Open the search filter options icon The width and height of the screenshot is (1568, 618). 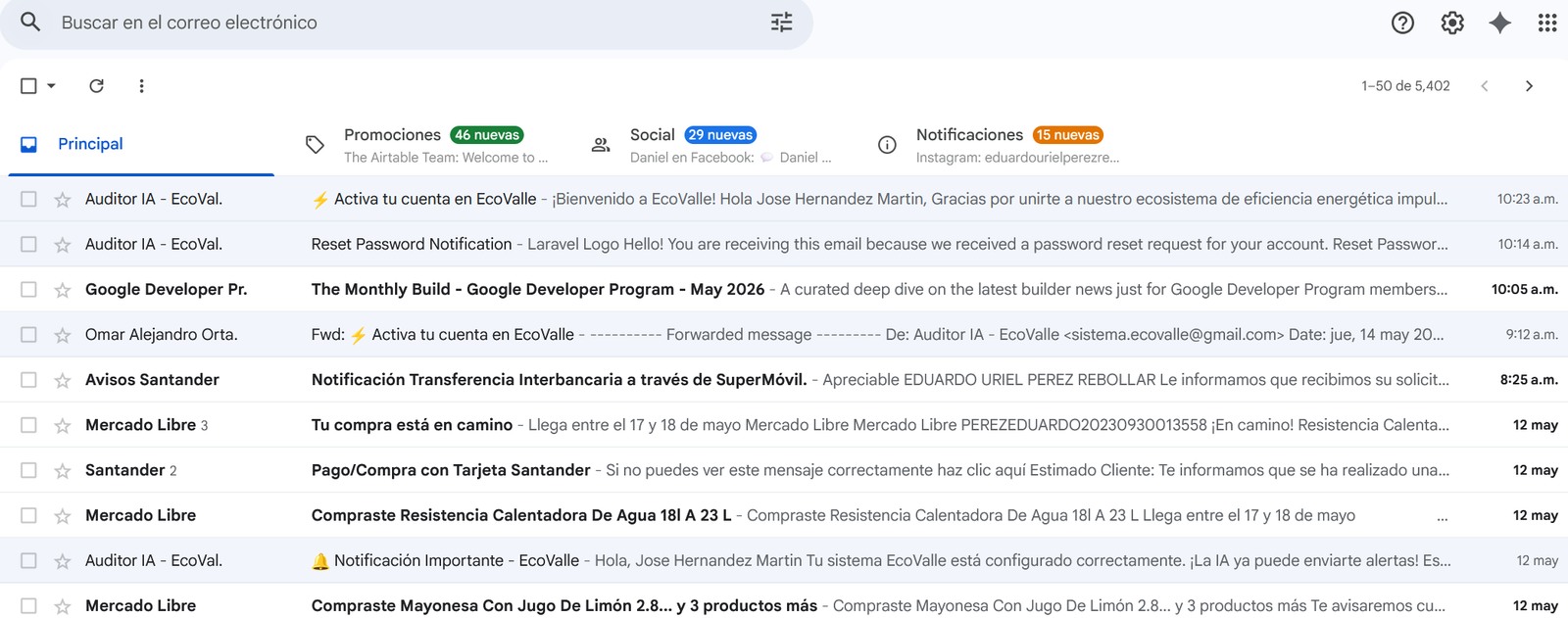781,23
